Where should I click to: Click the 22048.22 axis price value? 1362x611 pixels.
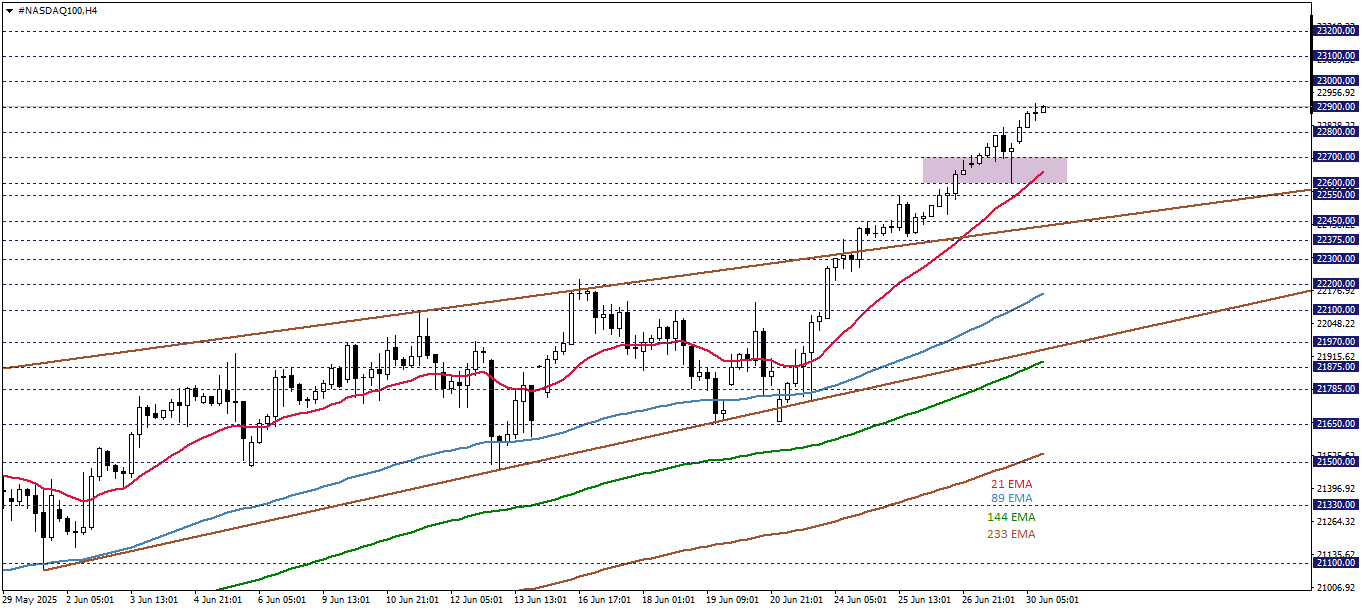pos(1336,324)
